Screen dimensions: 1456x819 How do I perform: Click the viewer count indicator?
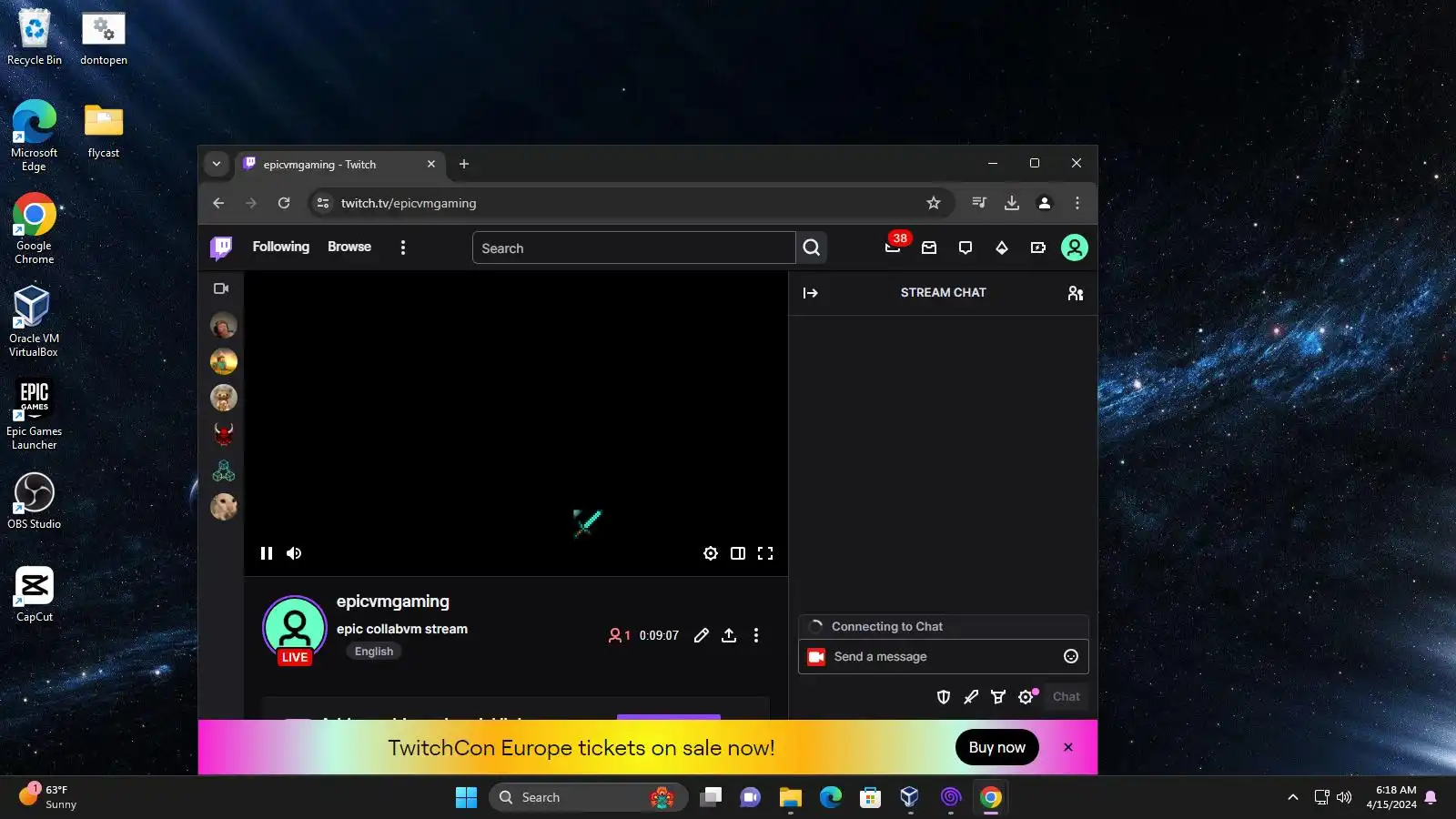coord(619,635)
